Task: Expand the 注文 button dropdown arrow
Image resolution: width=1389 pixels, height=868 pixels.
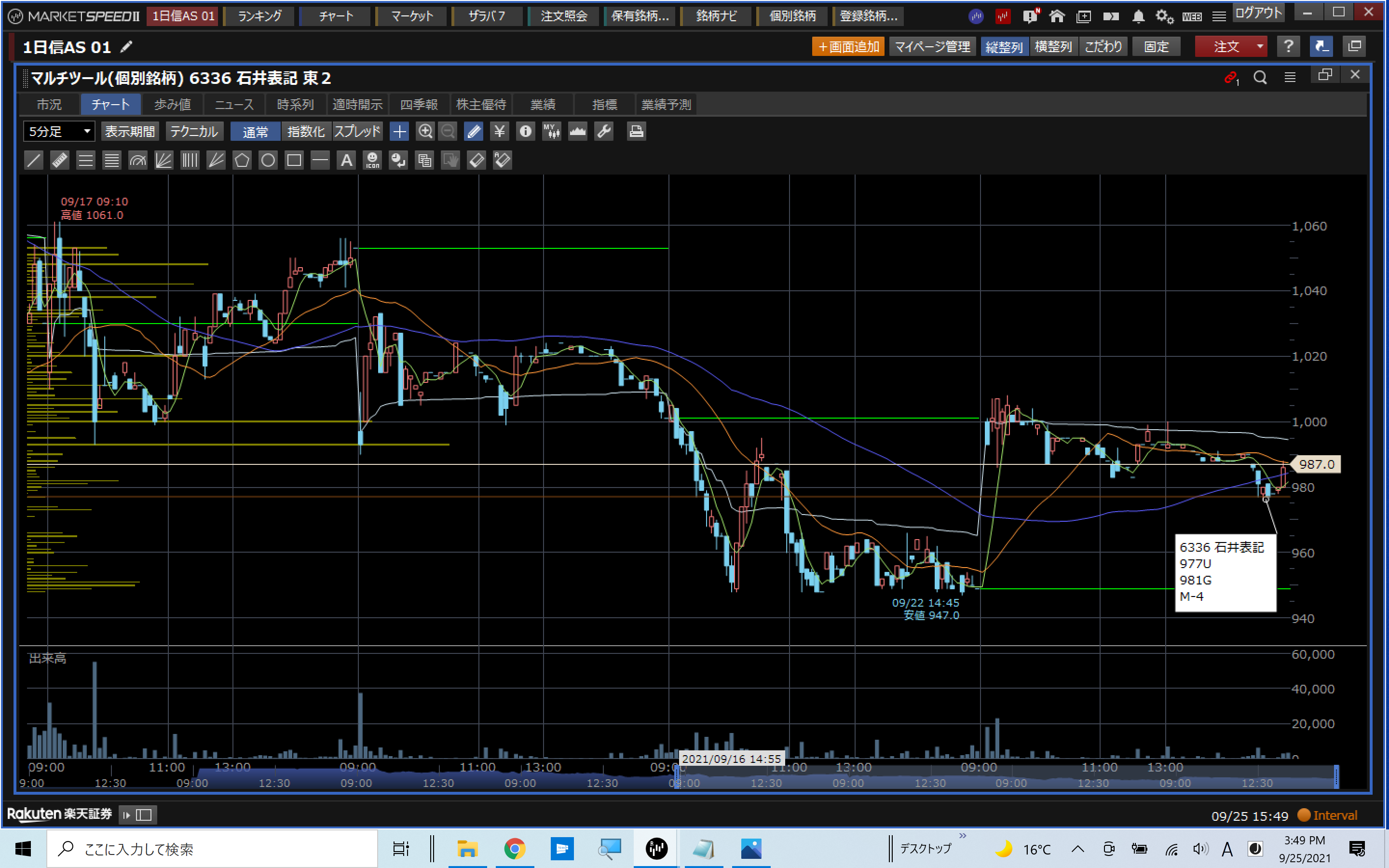Action: tap(1259, 46)
